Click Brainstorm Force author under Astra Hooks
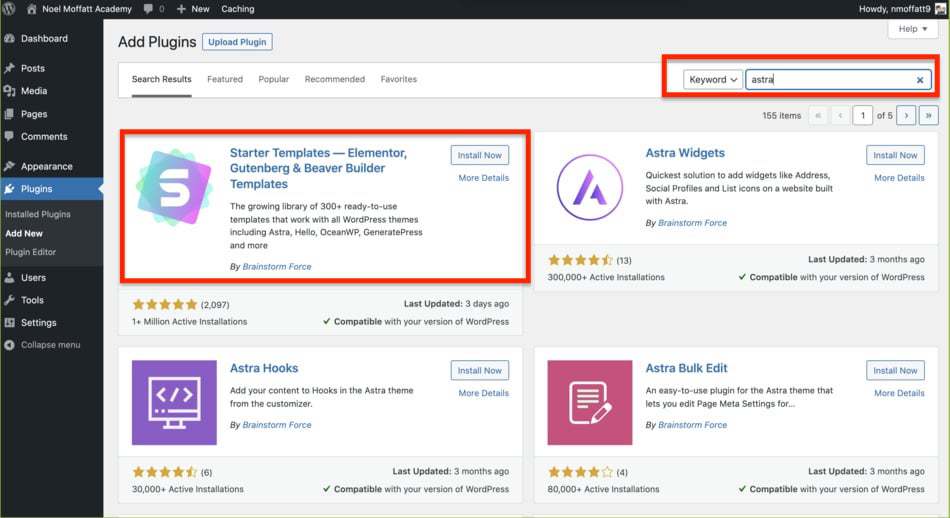Viewport: 950px width, 518px height. (x=277, y=425)
